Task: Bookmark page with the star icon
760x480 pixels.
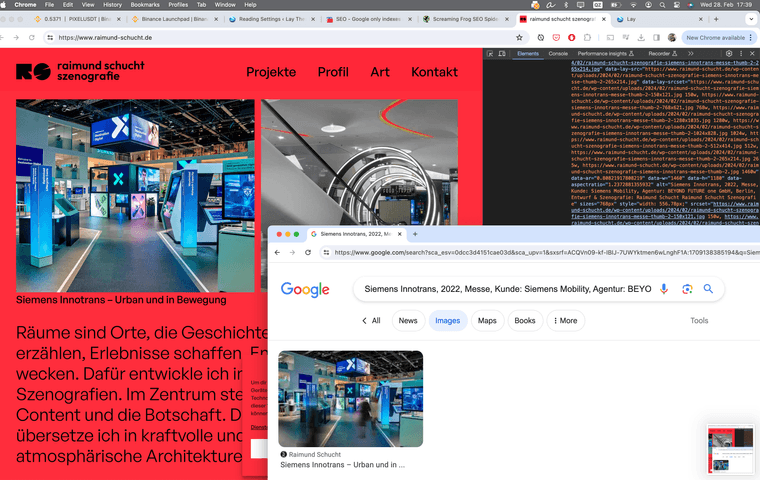Action: pyautogui.click(x=518, y=37)
